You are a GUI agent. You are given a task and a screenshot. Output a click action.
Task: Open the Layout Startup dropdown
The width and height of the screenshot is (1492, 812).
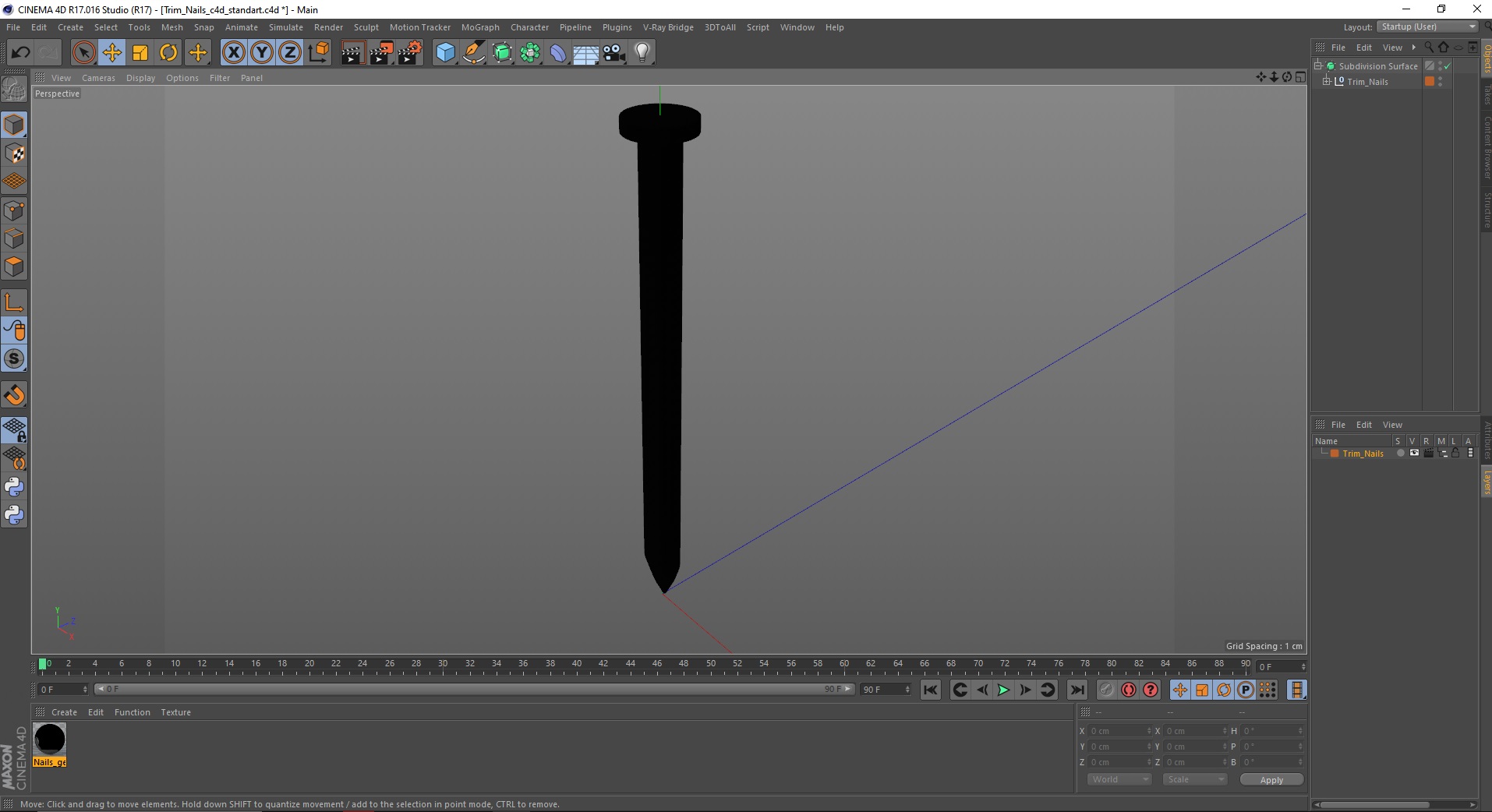[x=1427, y=26]
